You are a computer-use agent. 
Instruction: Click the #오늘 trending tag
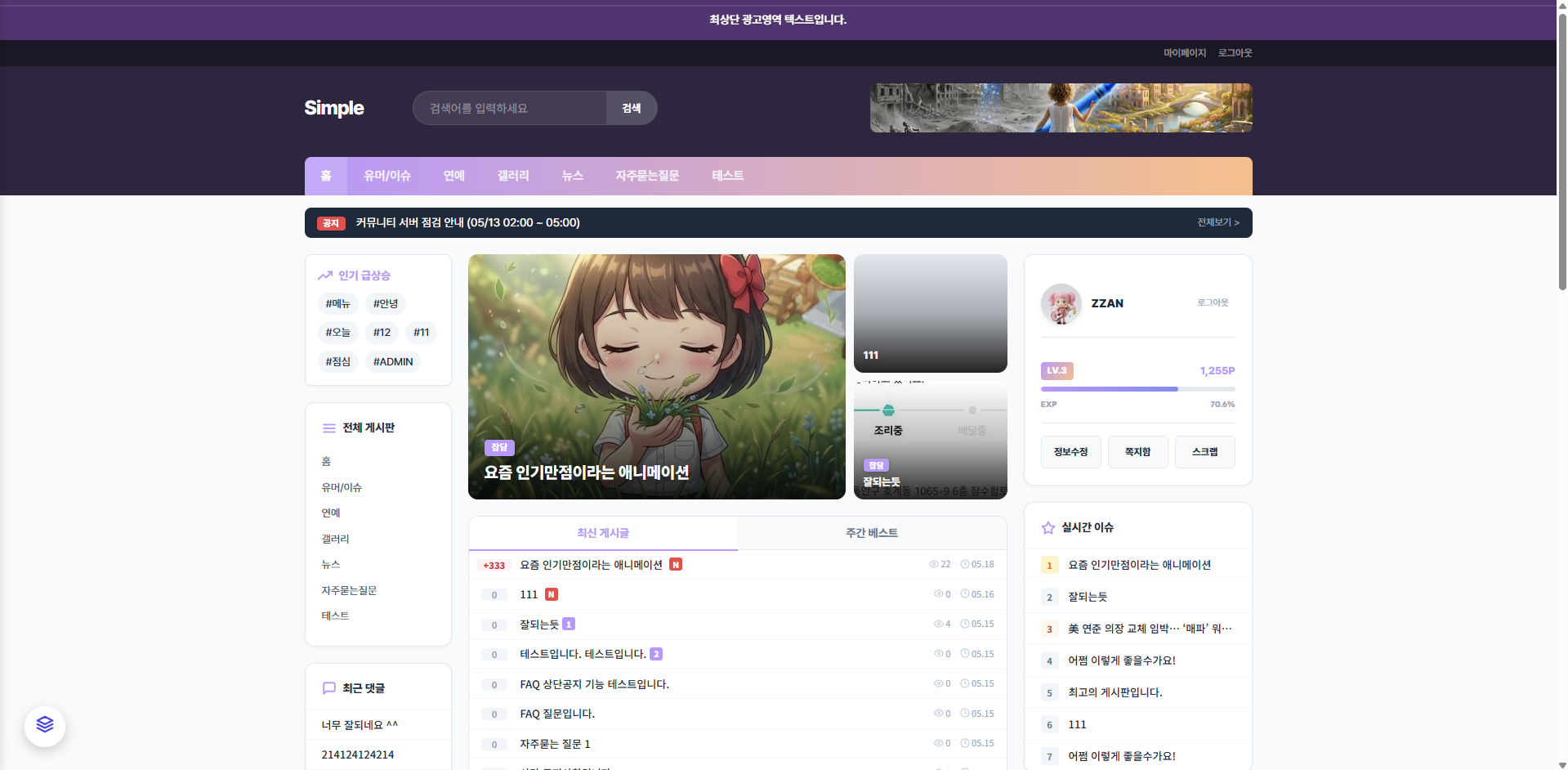338,333
